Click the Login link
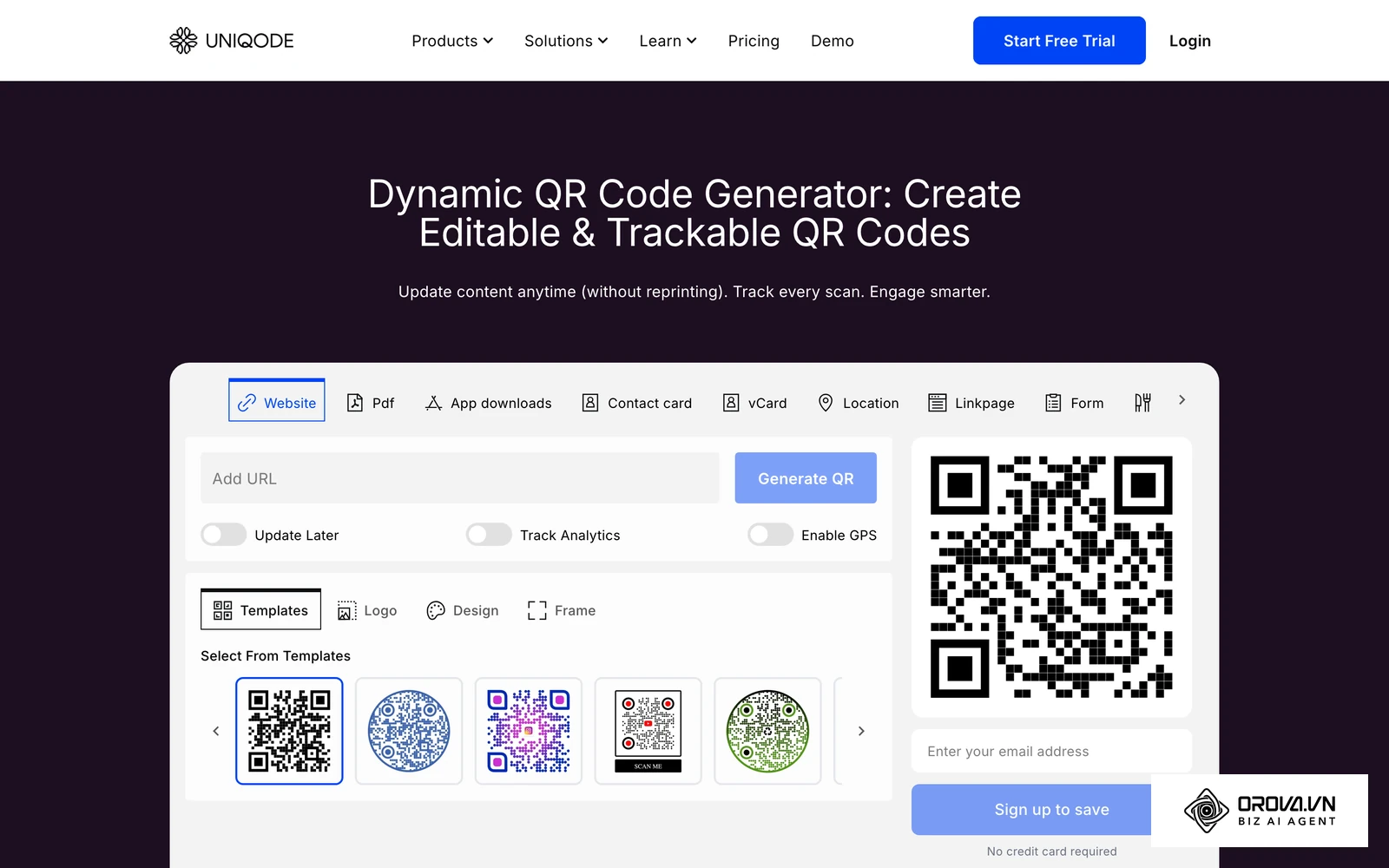Image resolution: width=1389 pixels, height=868 pixels. [1190, 41]
